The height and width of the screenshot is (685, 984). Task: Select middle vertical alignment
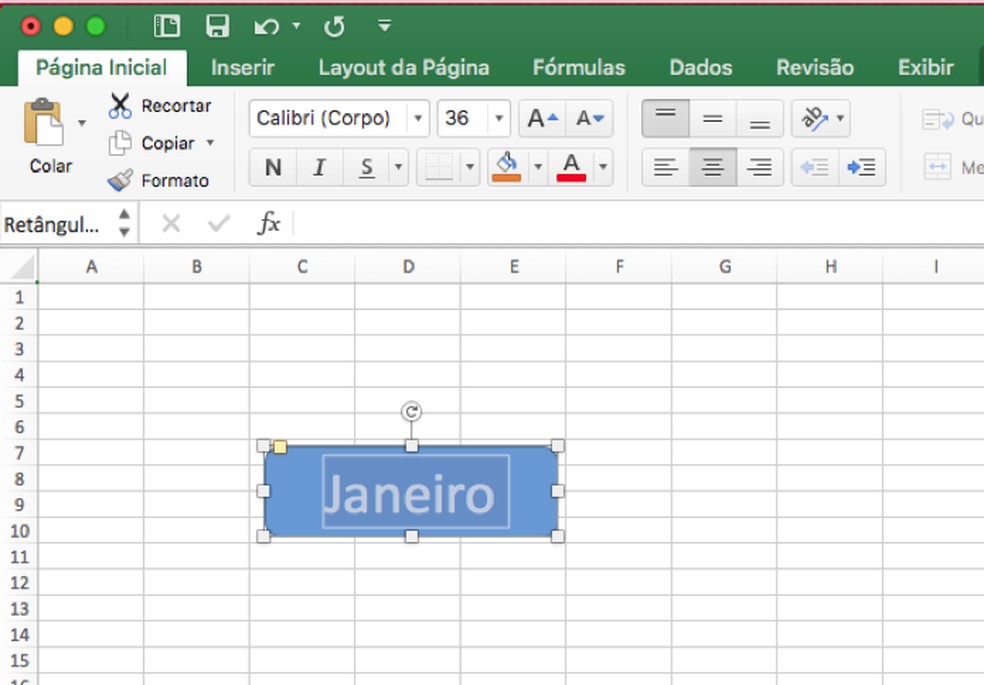713,118
